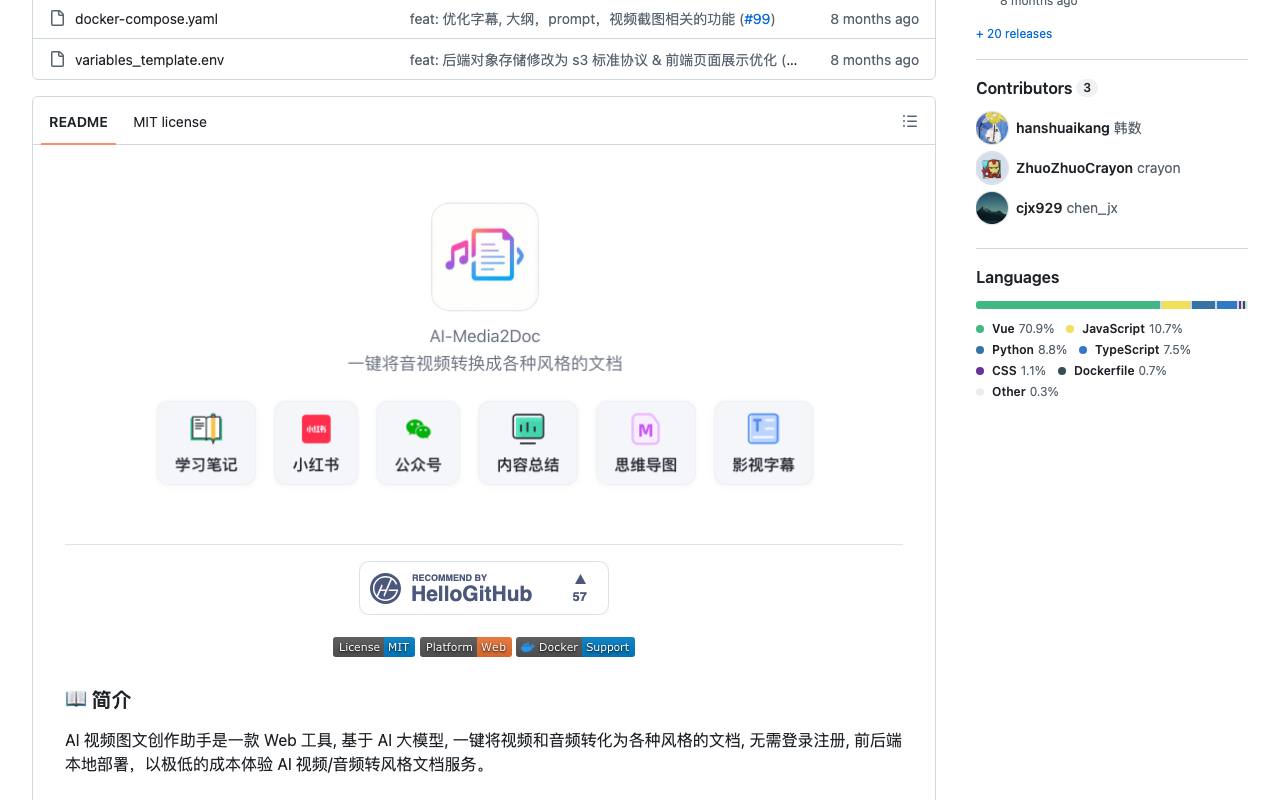Click the TypeScript 7.5% language entry
The height and width of the screenshot is (800, 1280).
1134,350
